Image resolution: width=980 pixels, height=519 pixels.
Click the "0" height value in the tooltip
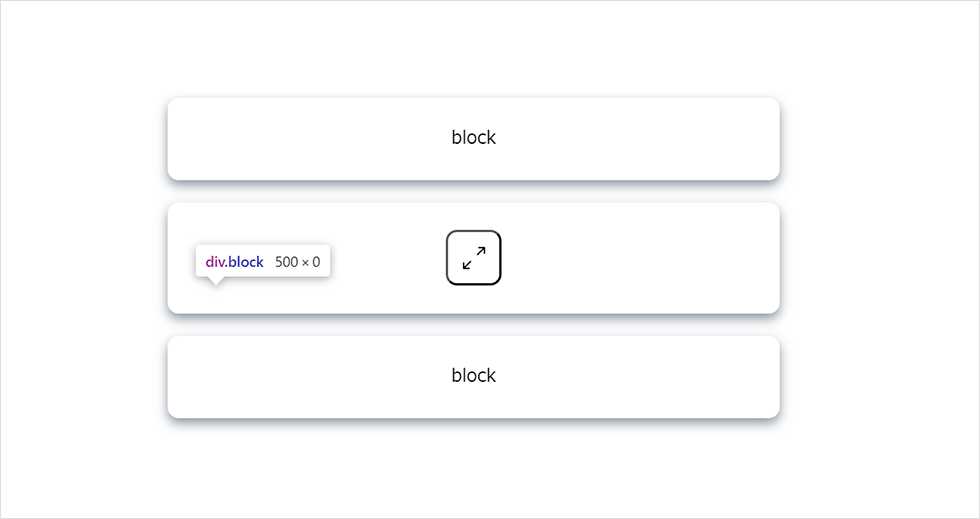316,262
